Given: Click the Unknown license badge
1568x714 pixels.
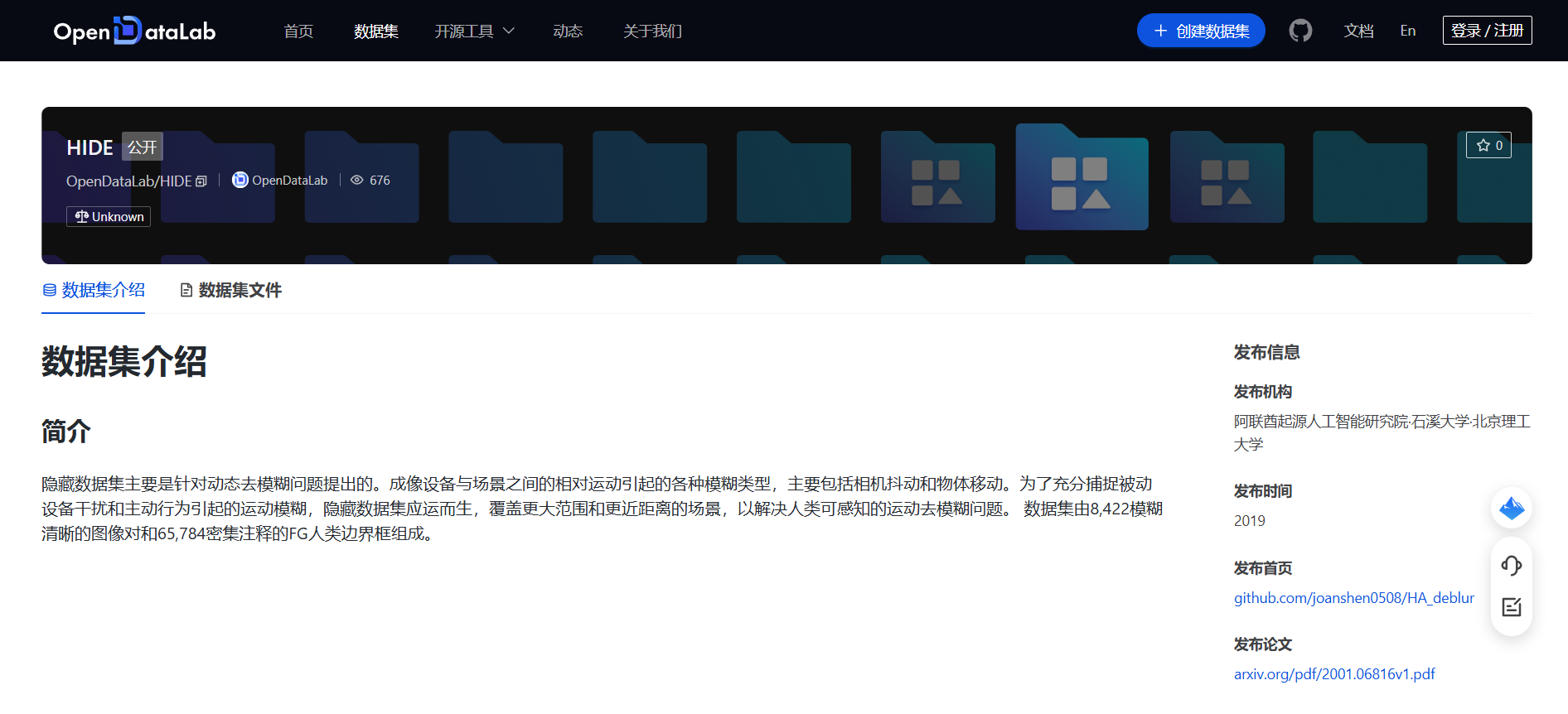Looking at the screenshot, I should [x=109, y=216].
